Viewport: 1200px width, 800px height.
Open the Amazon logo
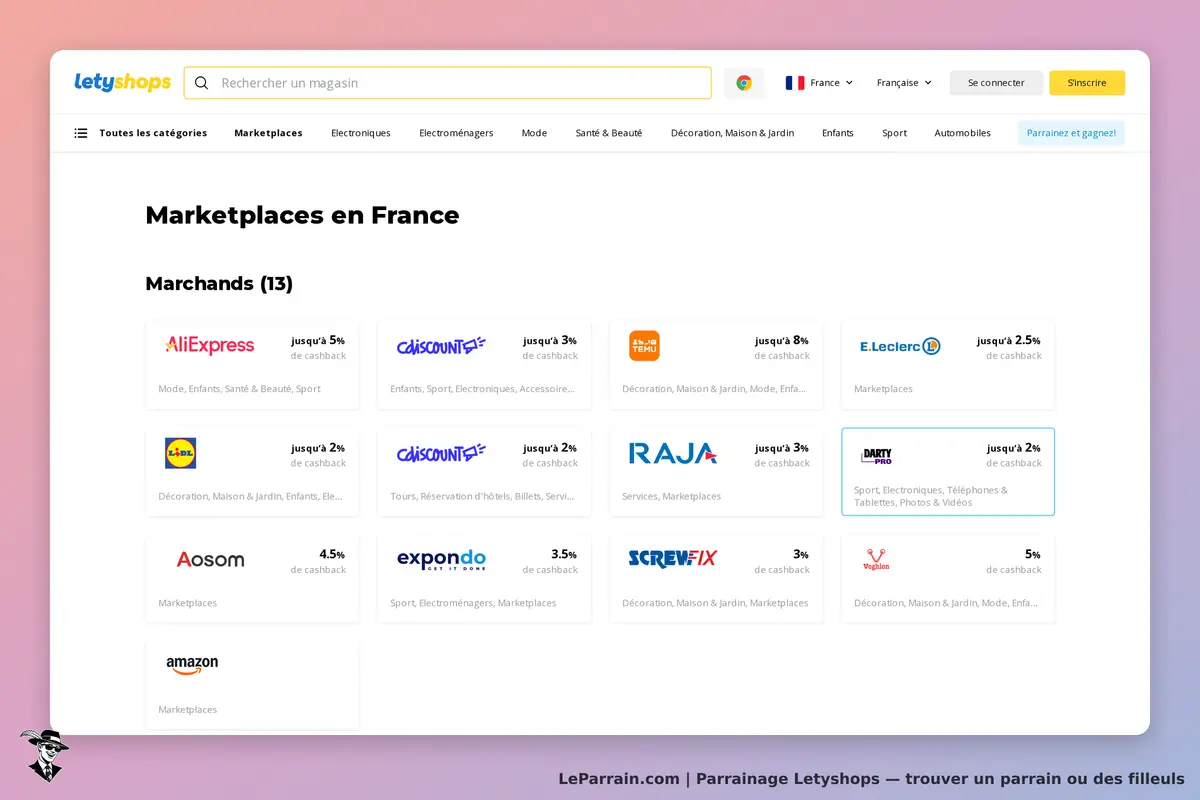[x=192, y=665]
